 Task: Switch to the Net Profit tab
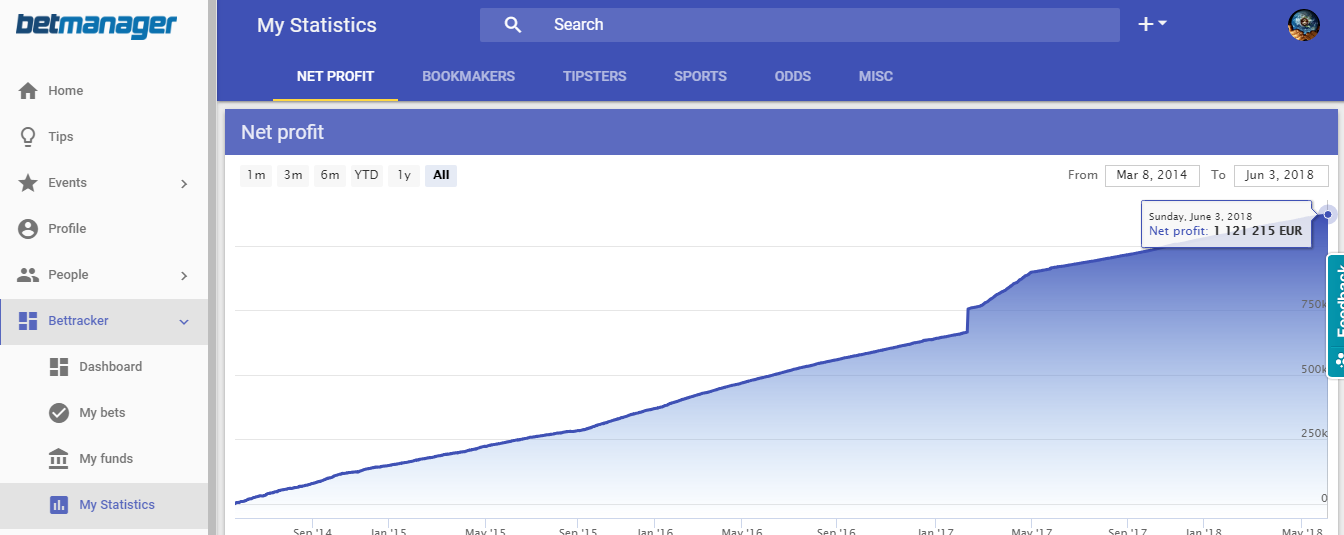tap(335, 76)
